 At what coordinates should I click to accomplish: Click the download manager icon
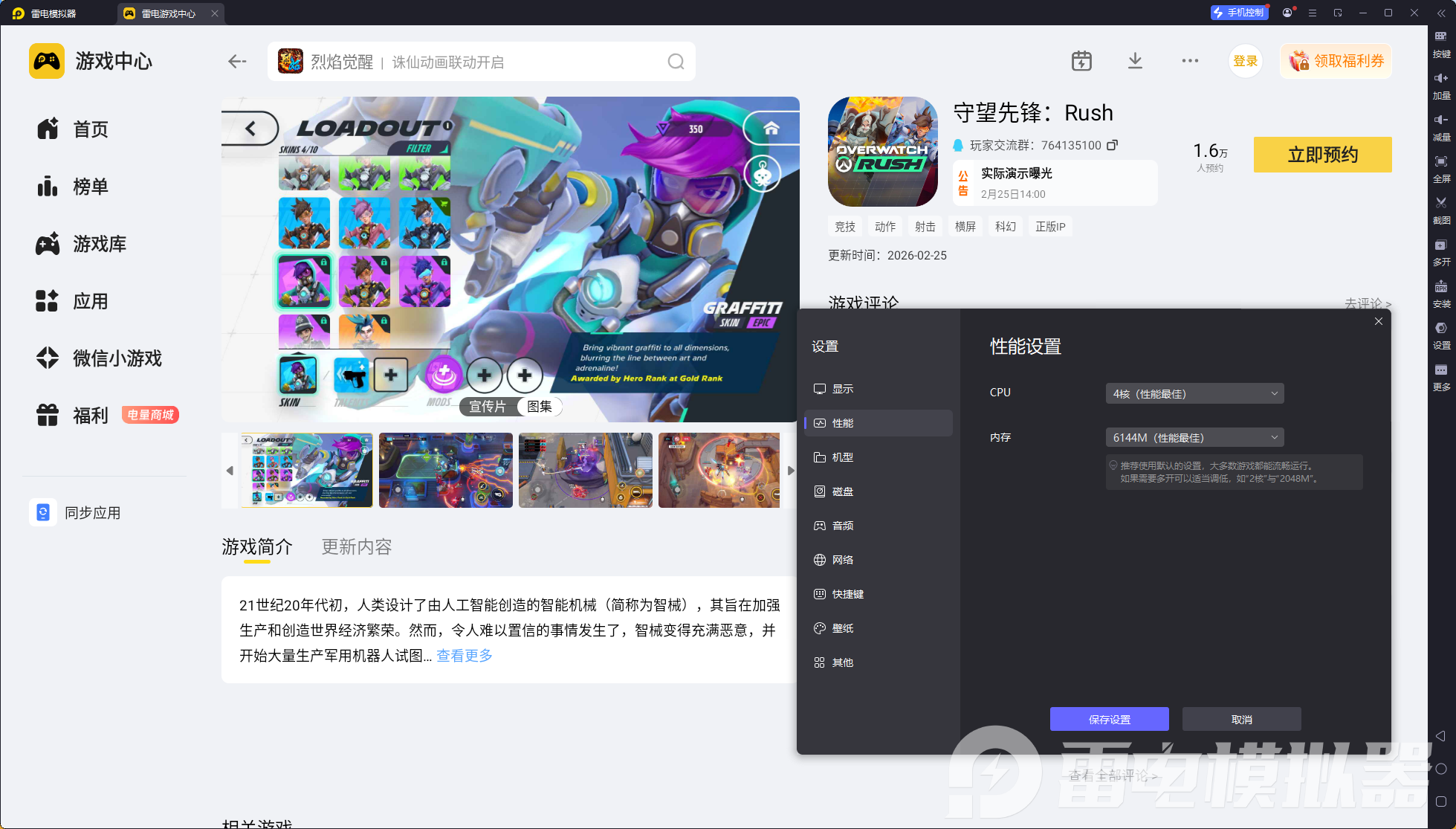[x=1135, y=61]
